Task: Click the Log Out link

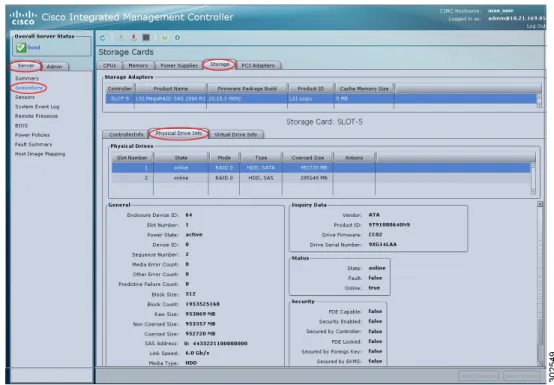Action: [536, 26]
